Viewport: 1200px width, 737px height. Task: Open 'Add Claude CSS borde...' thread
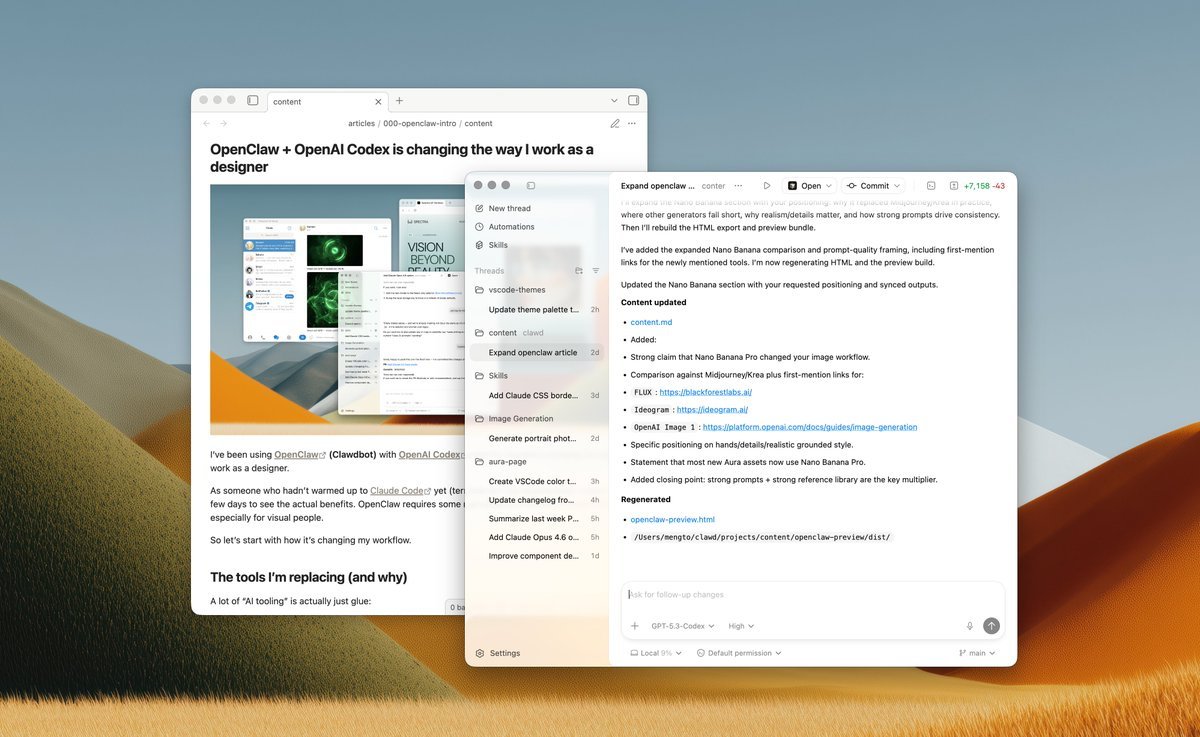click(x=537, y=395)
